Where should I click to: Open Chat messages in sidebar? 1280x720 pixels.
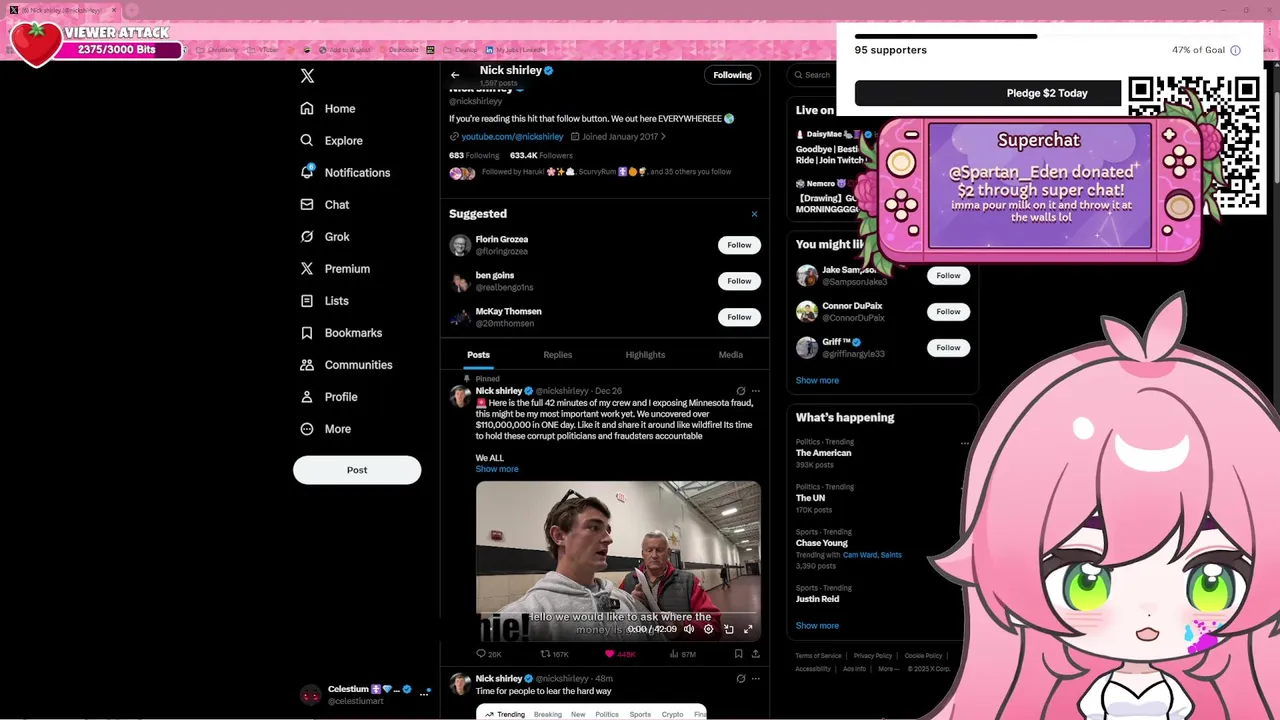point(325,204)
